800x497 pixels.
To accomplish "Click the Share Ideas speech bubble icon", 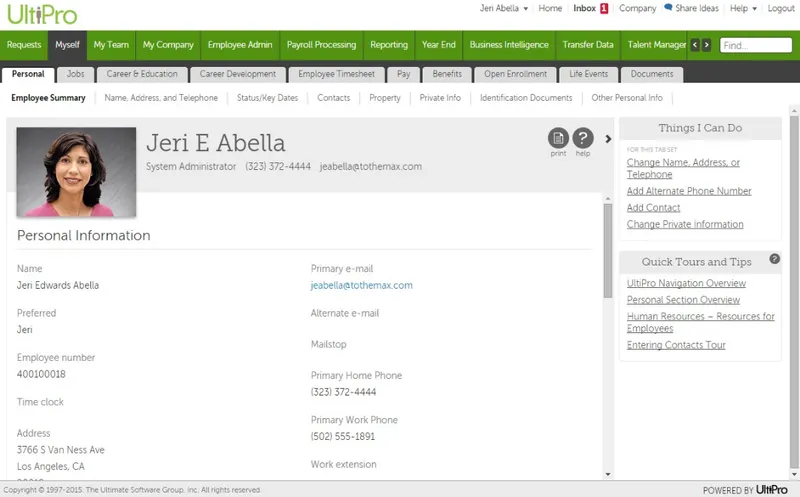I will pyautogui.click(x=668, y=8).
